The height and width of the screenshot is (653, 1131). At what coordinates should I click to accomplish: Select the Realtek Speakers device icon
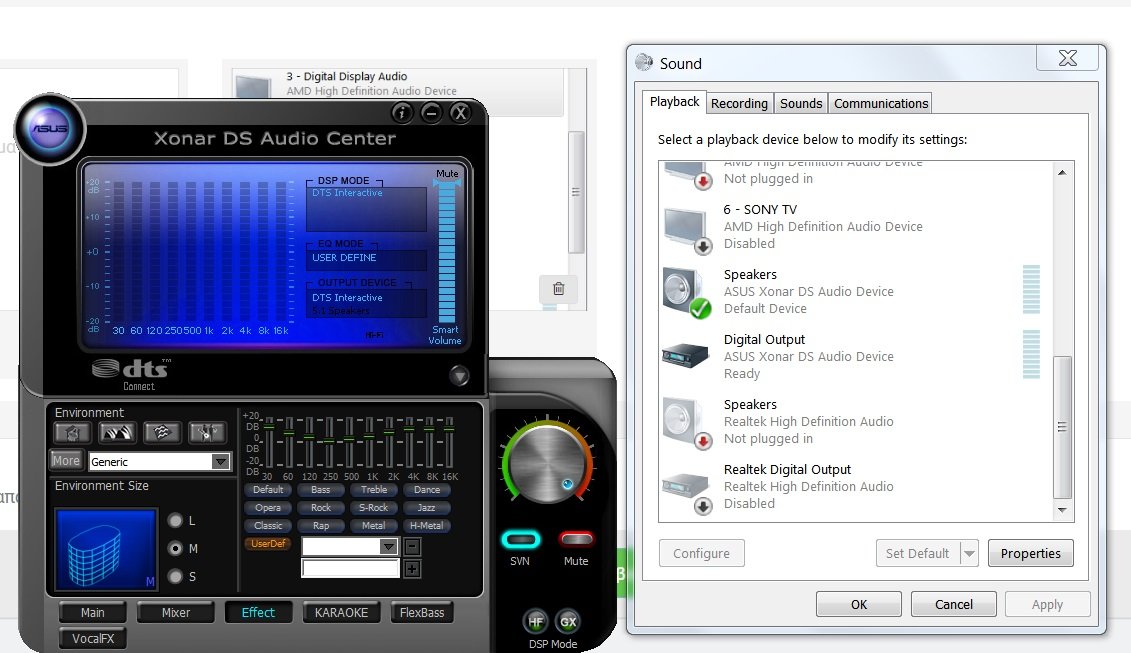click(x=686, y=423)
